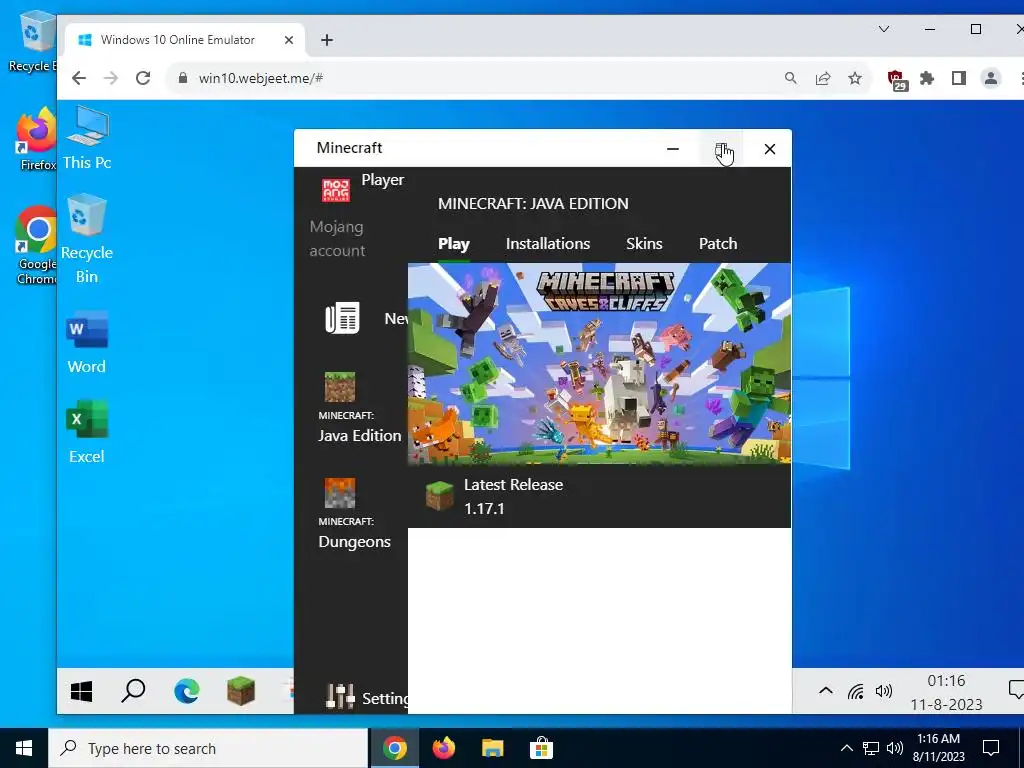This screenshot has height=768, width=1024.
Task: Open the Mojang Studios logo in launcher
Action: pyautogui.click(x=336, y=190)
